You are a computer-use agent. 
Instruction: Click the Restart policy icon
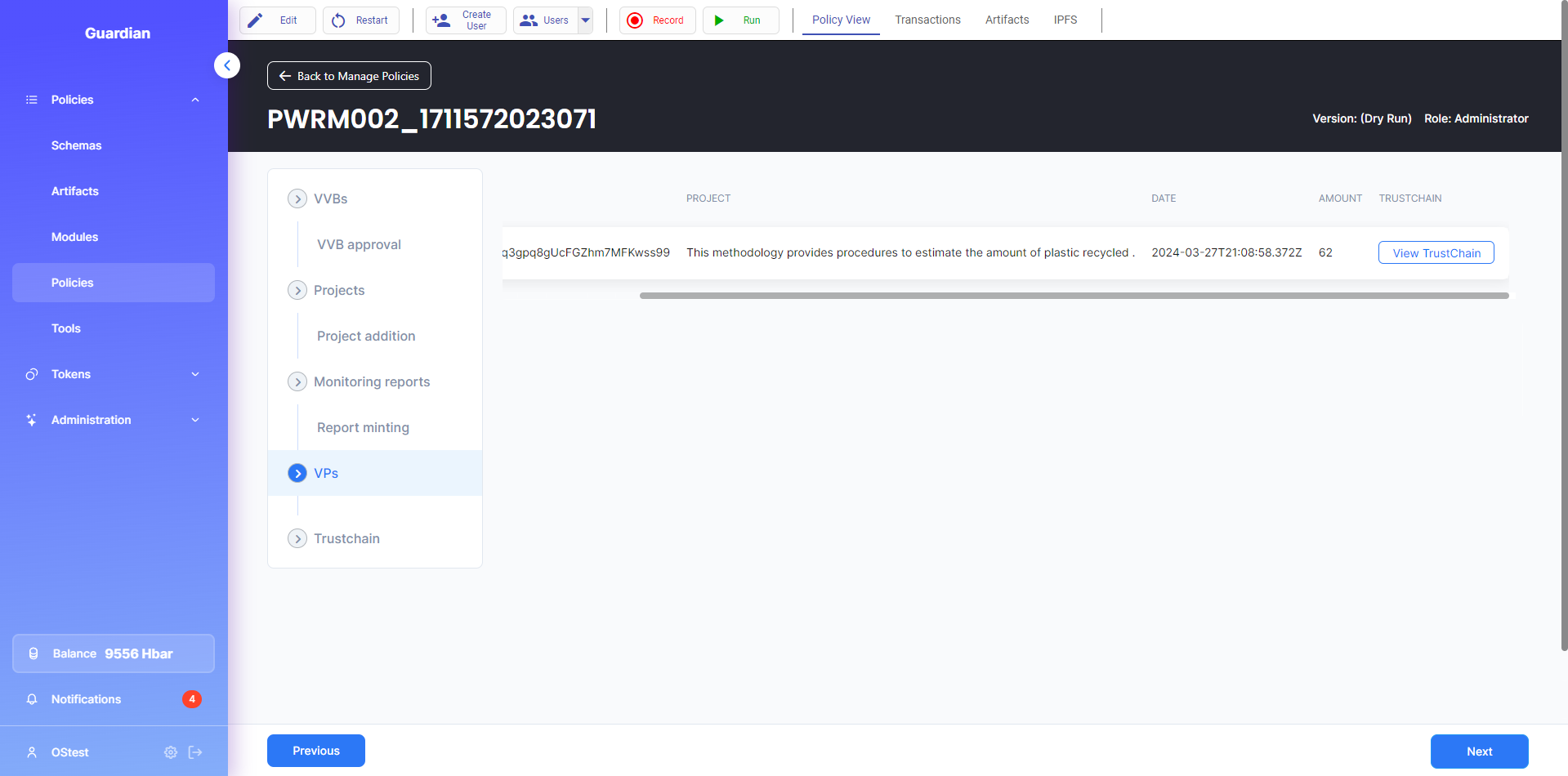click(338, 20)
